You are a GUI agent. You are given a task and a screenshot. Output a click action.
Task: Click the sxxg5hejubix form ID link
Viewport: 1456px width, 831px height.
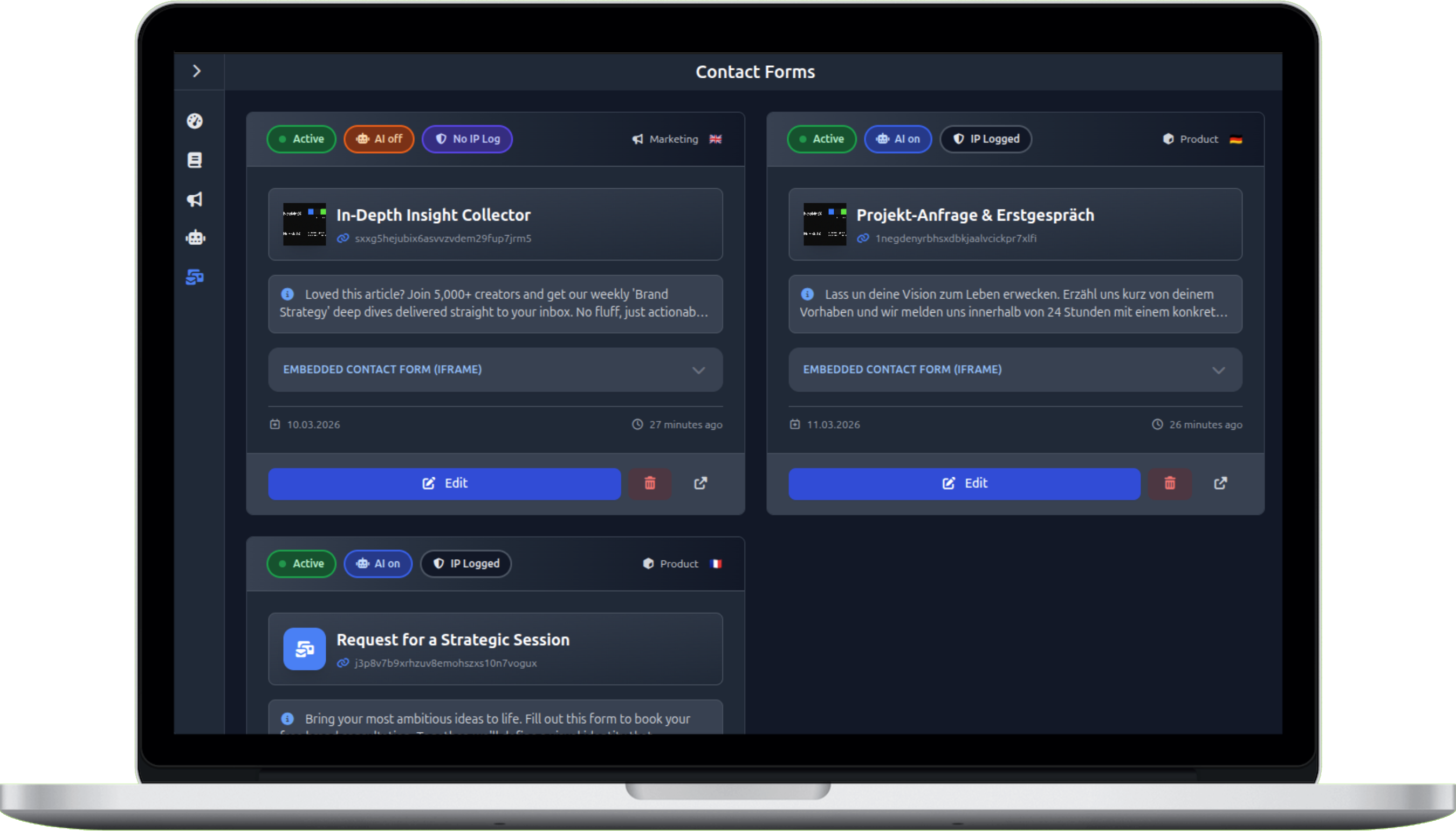pos(442,238)
